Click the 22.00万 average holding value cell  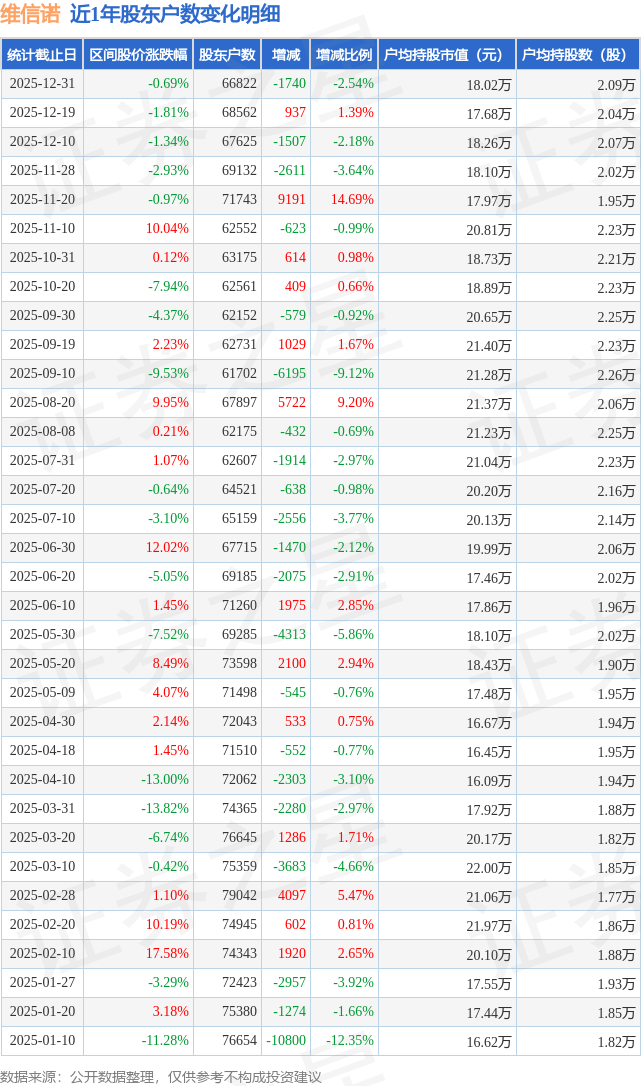click(488, 867)
